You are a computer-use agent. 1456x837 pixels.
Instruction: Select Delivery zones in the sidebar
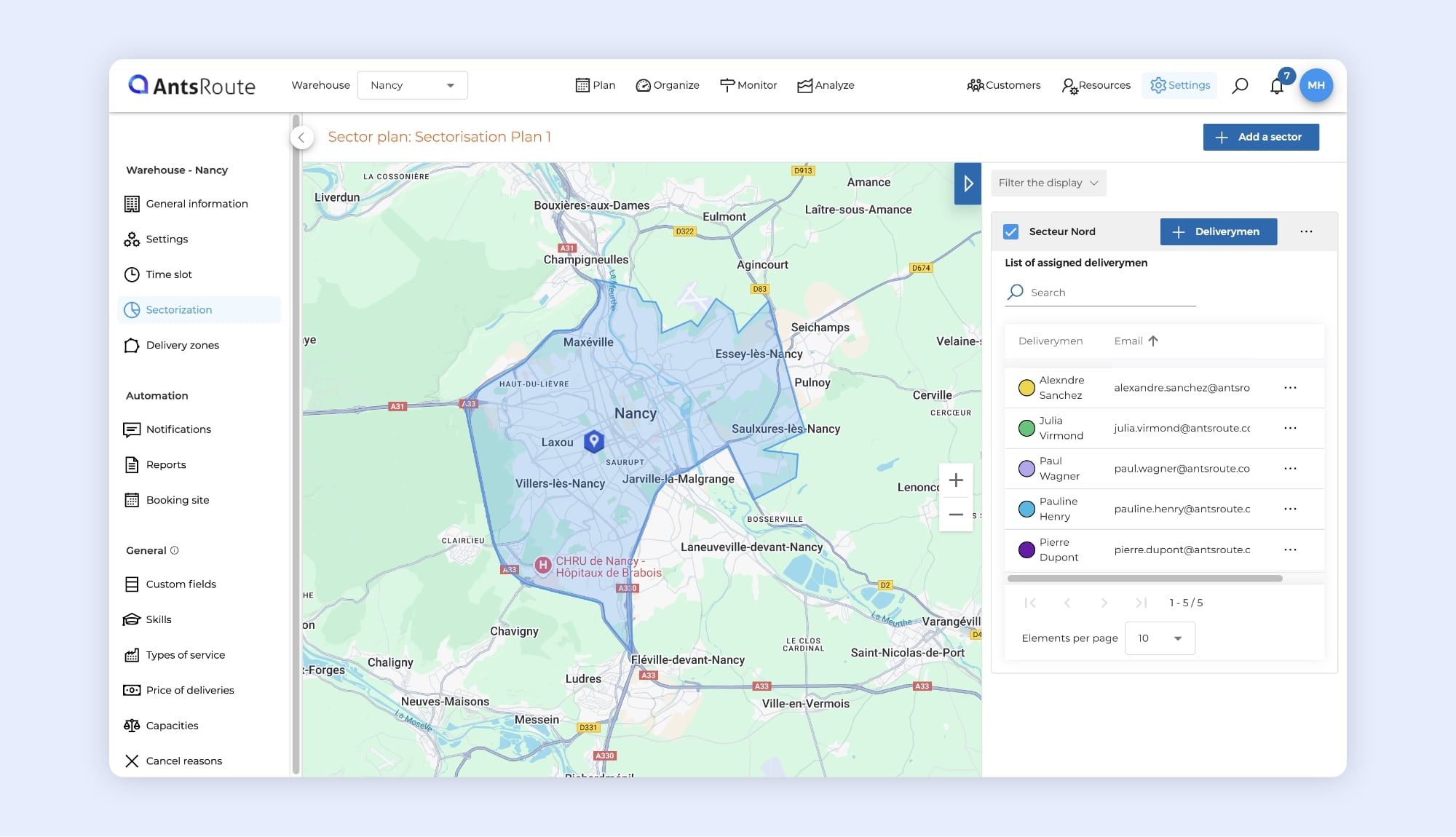point(182,345)
